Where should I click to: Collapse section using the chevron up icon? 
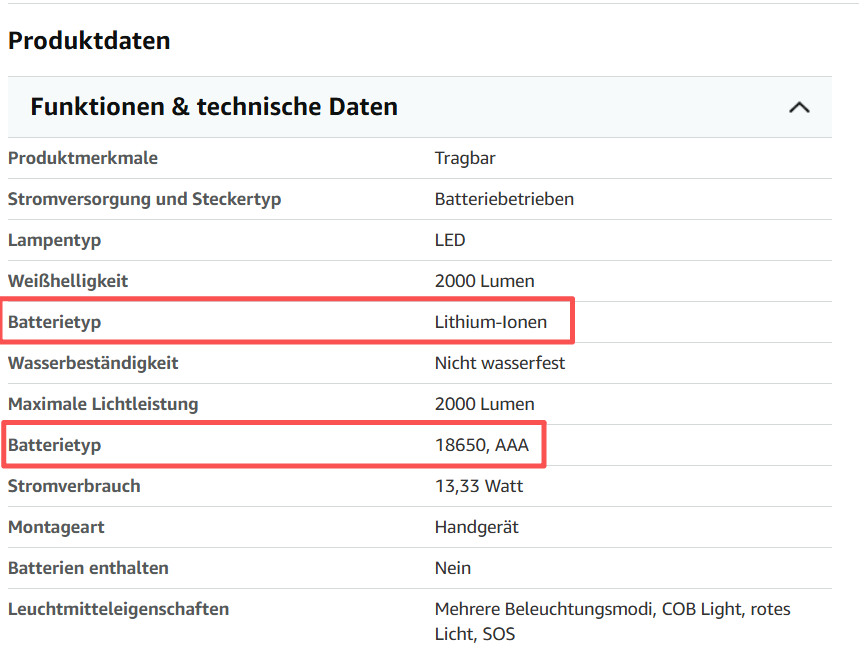click(x=799, y=107)
